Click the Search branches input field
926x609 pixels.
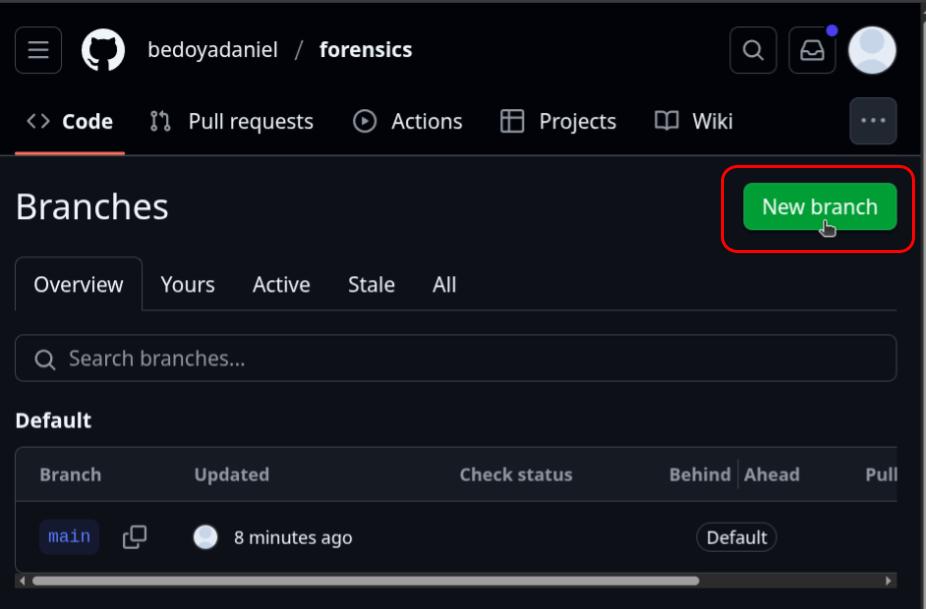455,358
